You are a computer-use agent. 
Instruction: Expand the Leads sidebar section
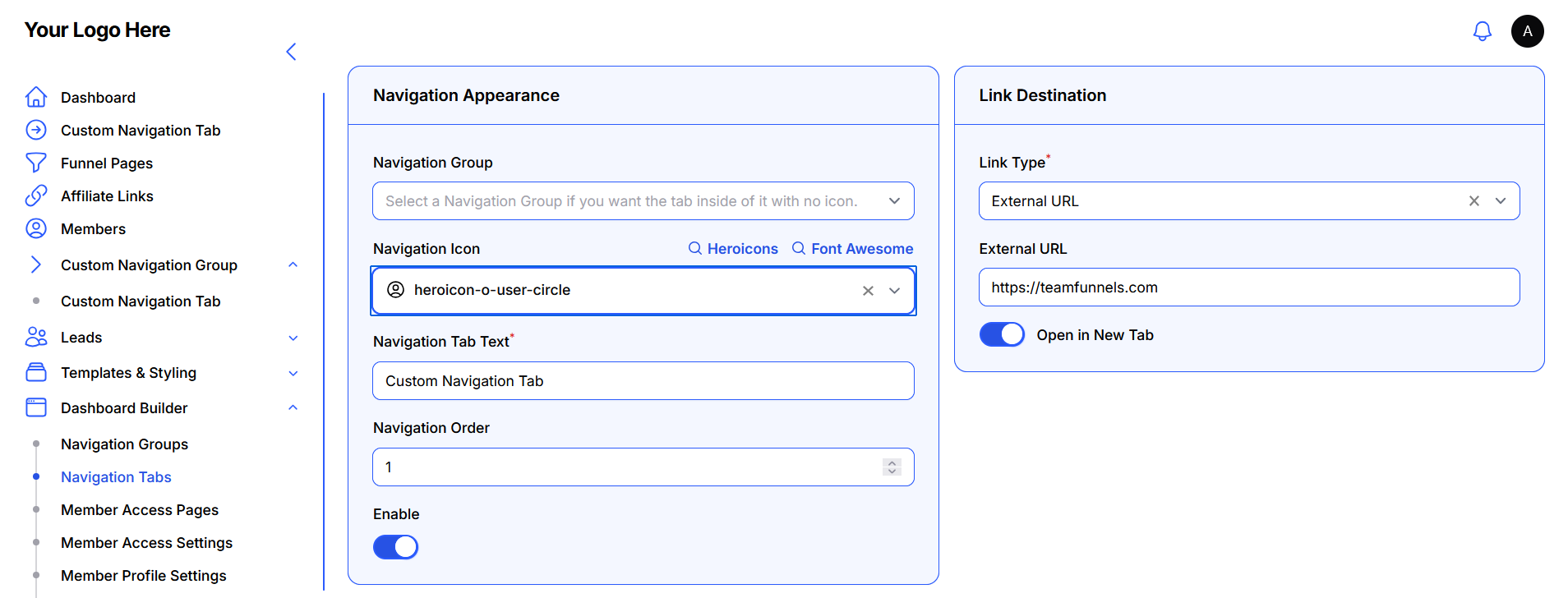[x=293, y=338]
